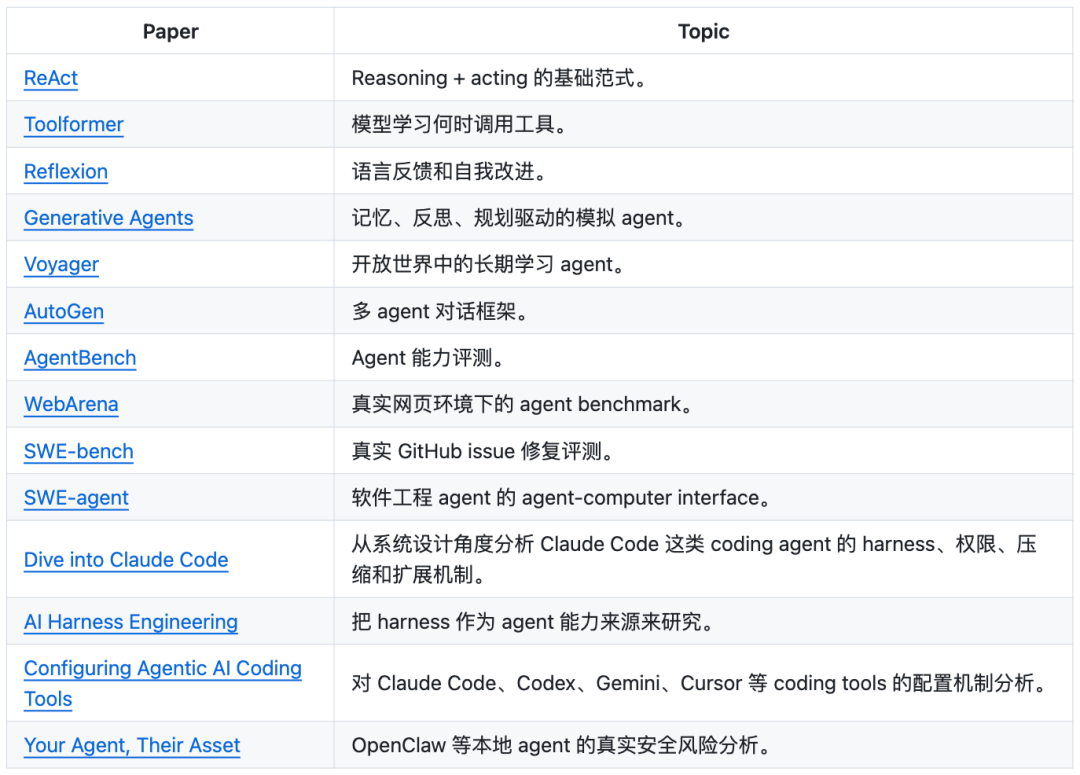Image resolution: width=1080 pixels, height=775 pixels.
Task: Click the Topic column header
Action: click(703, 32)
